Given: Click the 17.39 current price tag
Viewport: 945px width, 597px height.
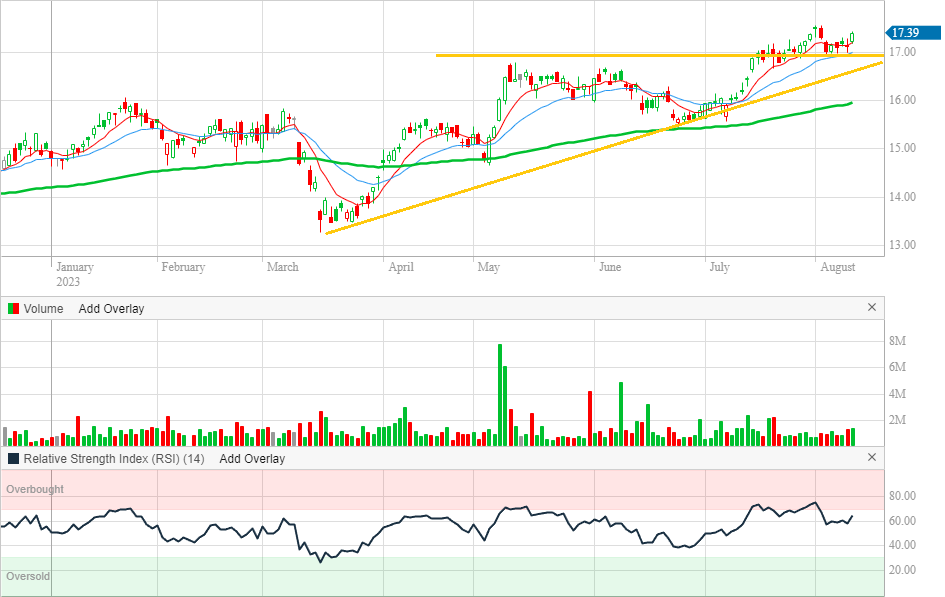Looking at the screenshot, I should coord(910,33).
